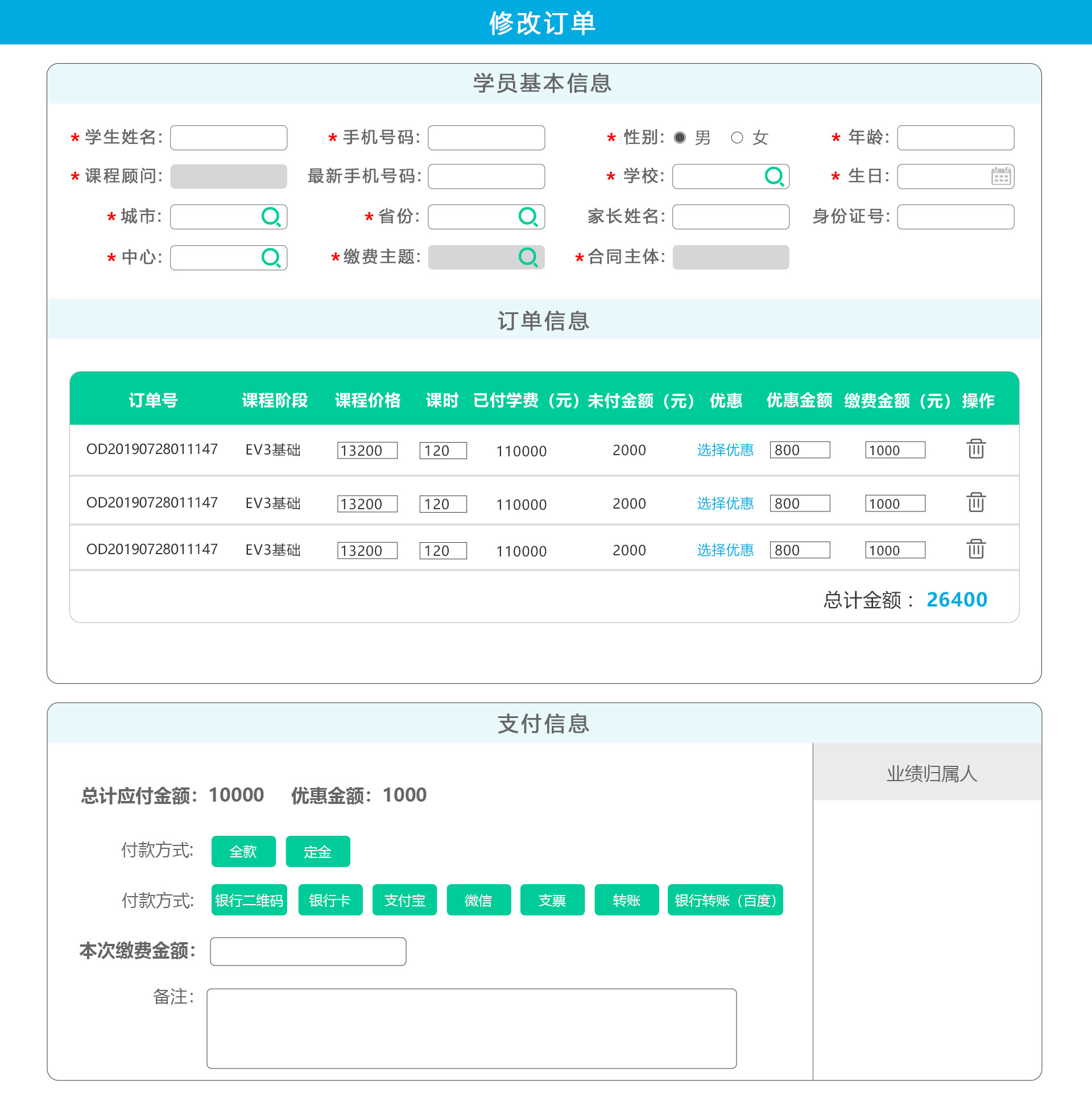This screenshot has height=1110, width=1092.
Task: Choose 定金 payment option
Action: (x=318, y=851)
